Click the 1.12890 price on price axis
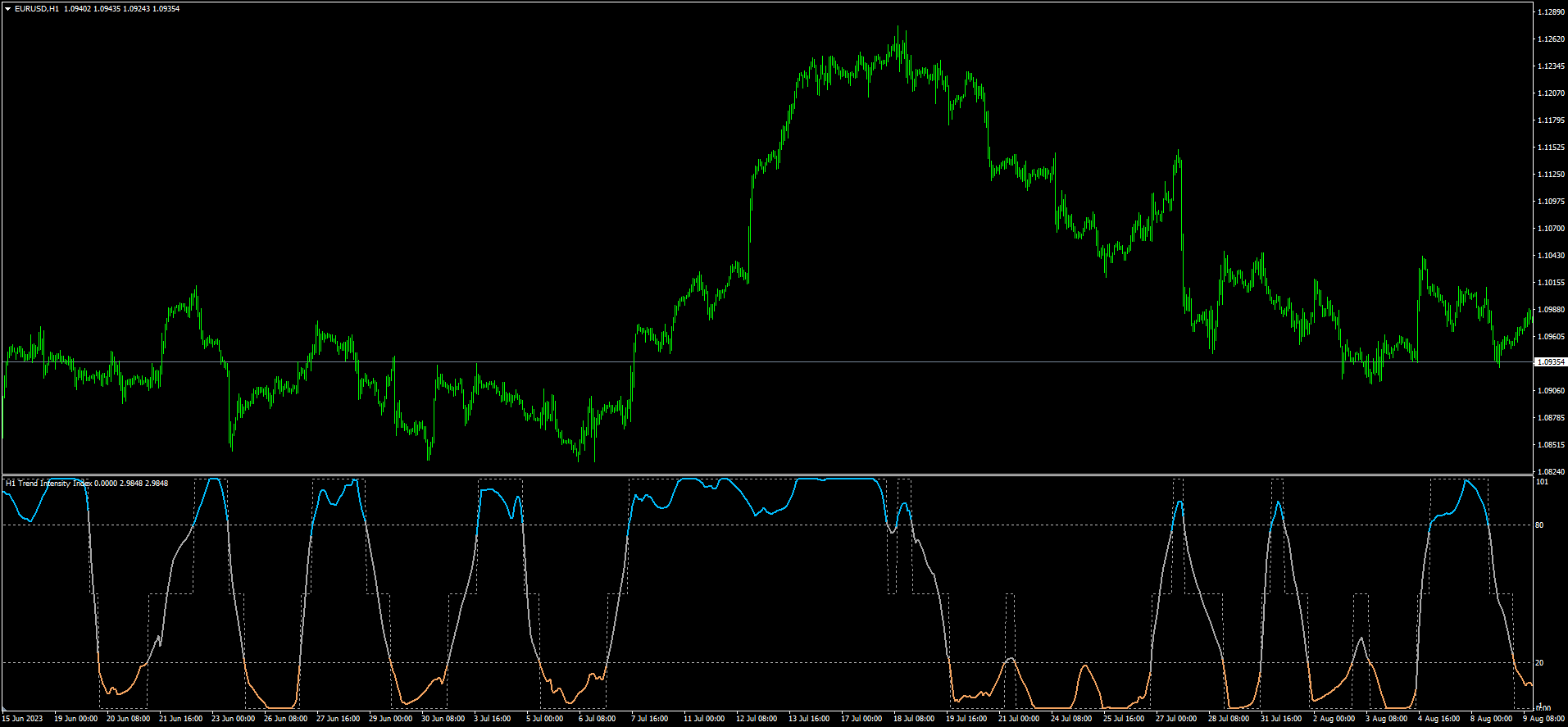Image resolution: width=1568 pixels, height=727 pixels. 1551,12
